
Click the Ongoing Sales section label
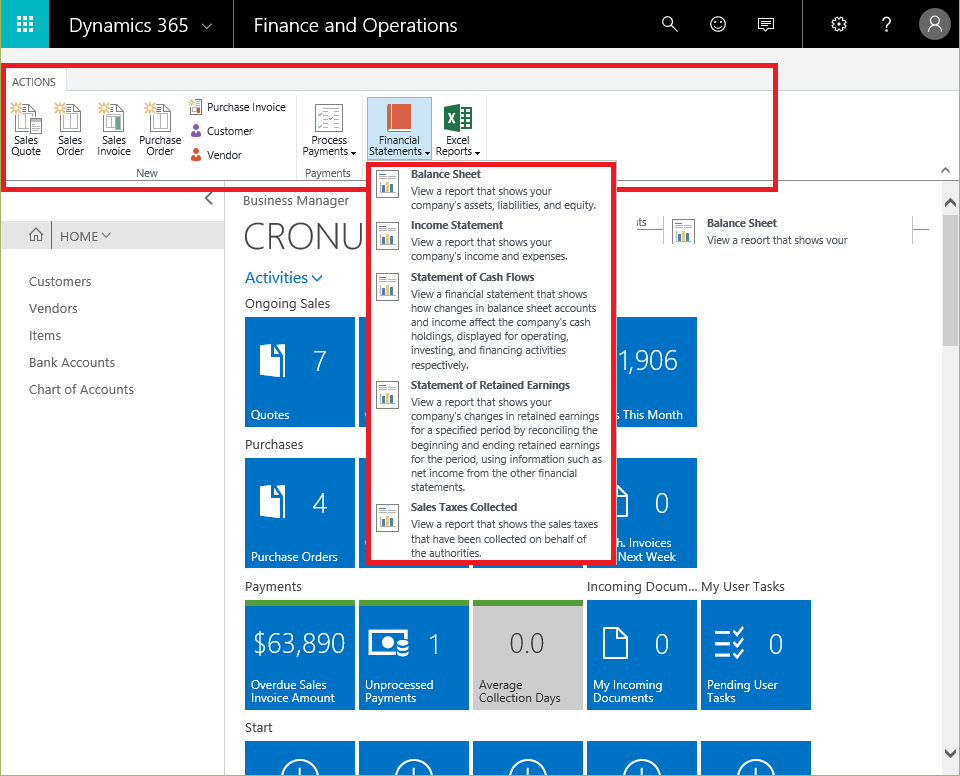point(287,303)
